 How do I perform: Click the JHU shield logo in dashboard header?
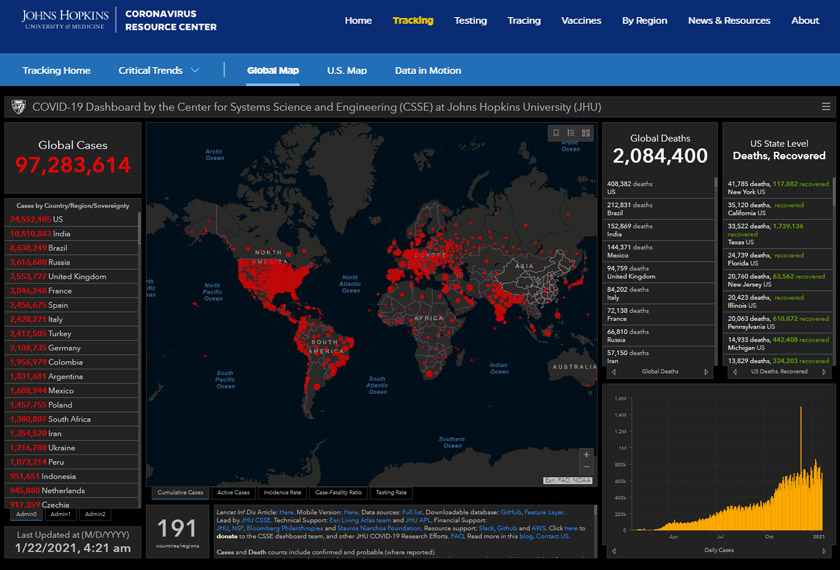click(18, 107)
